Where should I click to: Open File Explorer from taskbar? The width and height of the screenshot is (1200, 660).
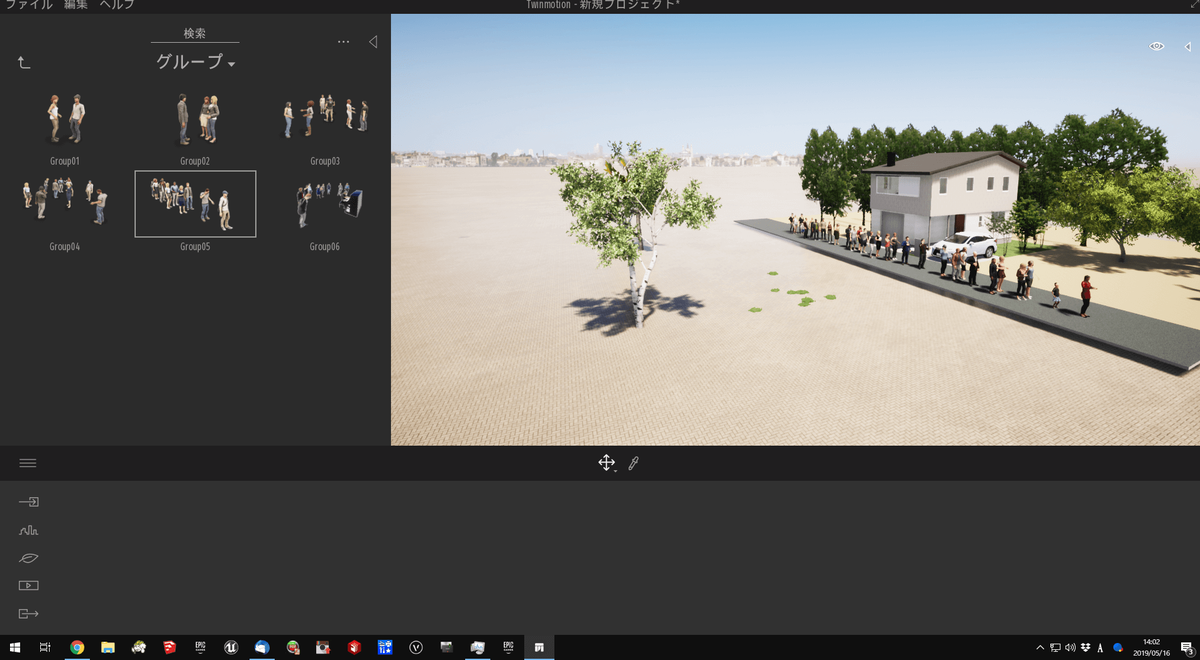[107, 647]
